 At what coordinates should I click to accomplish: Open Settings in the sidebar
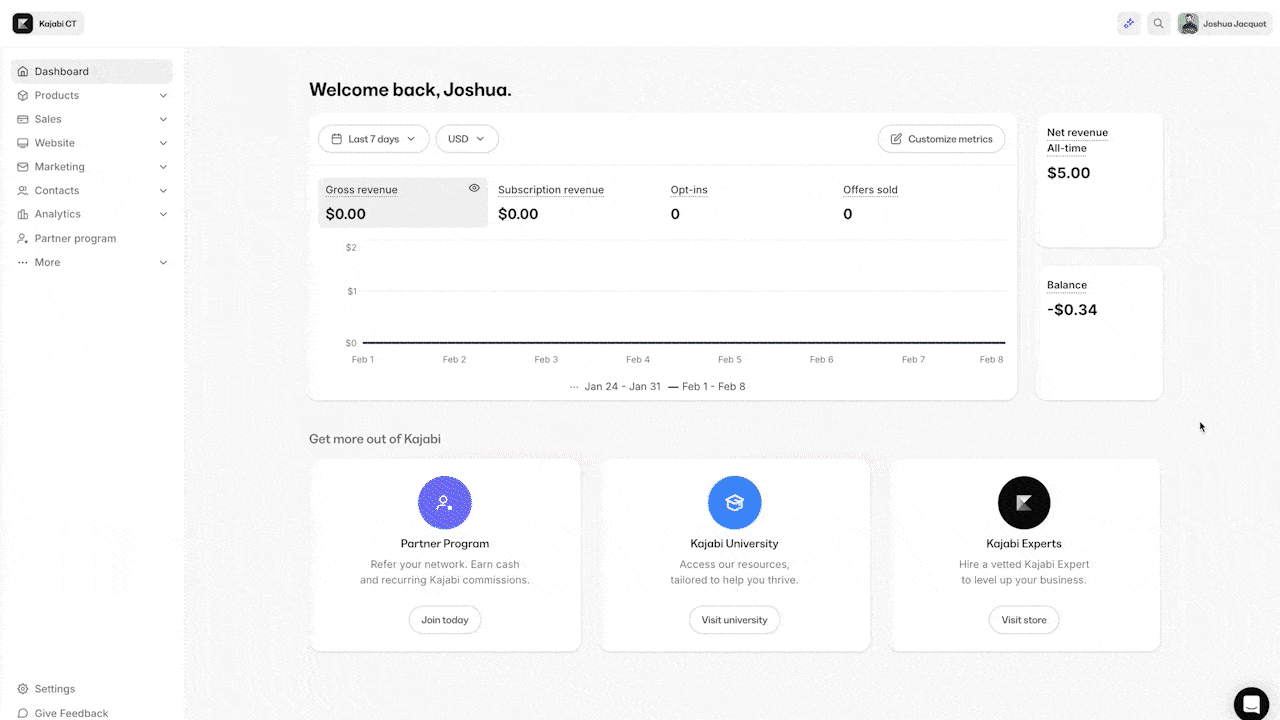coord(92,689)
